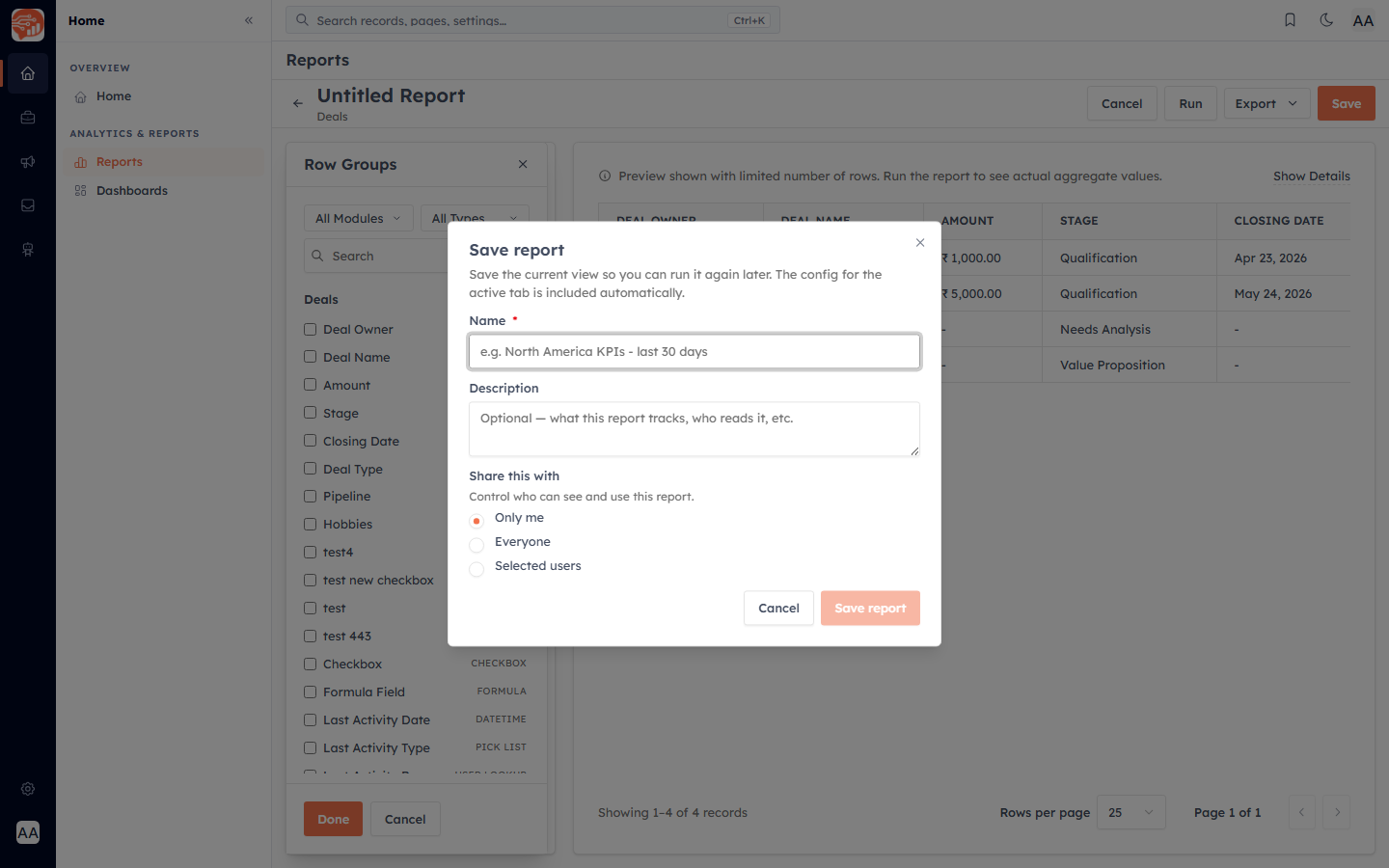Image resolution: width=1389 pixels, height=868 pixels.
Task: Click the app logo icon
Action: [27, 25]
